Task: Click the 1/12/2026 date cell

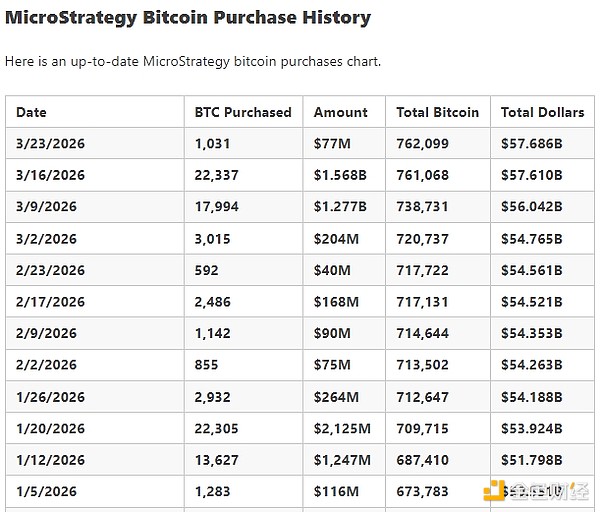Action: [x=50, y=460]
